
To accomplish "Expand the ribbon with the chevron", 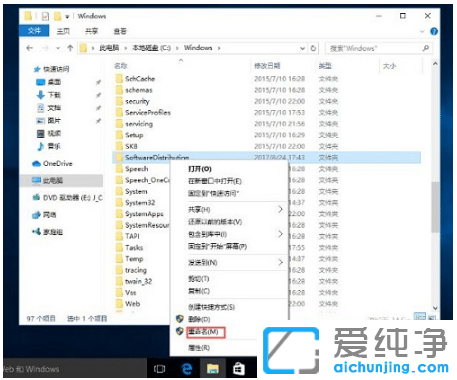I will click(422, 31).
